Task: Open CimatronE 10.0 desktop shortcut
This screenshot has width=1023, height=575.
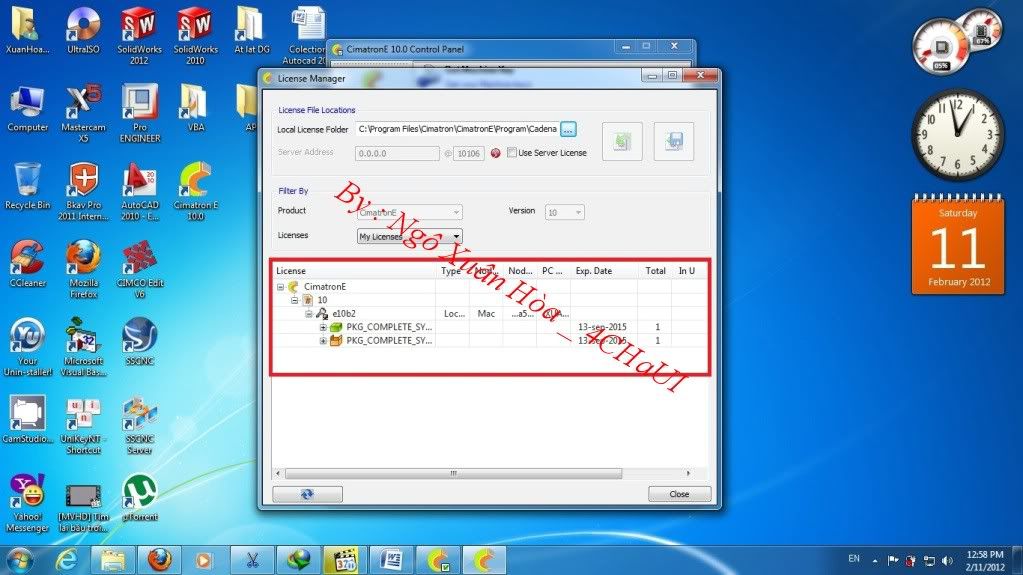Action: (195, 185)
